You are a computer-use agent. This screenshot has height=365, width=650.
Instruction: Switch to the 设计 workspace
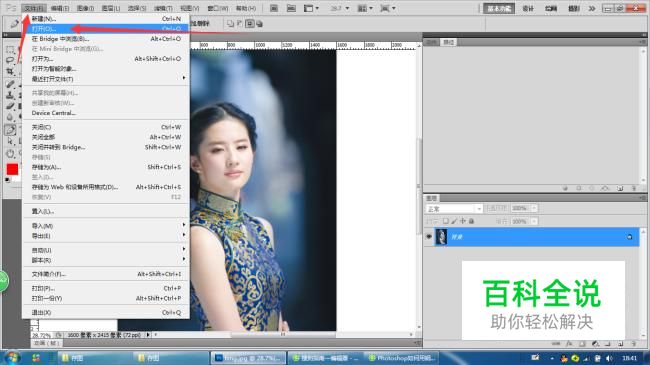tap(528, 8)
